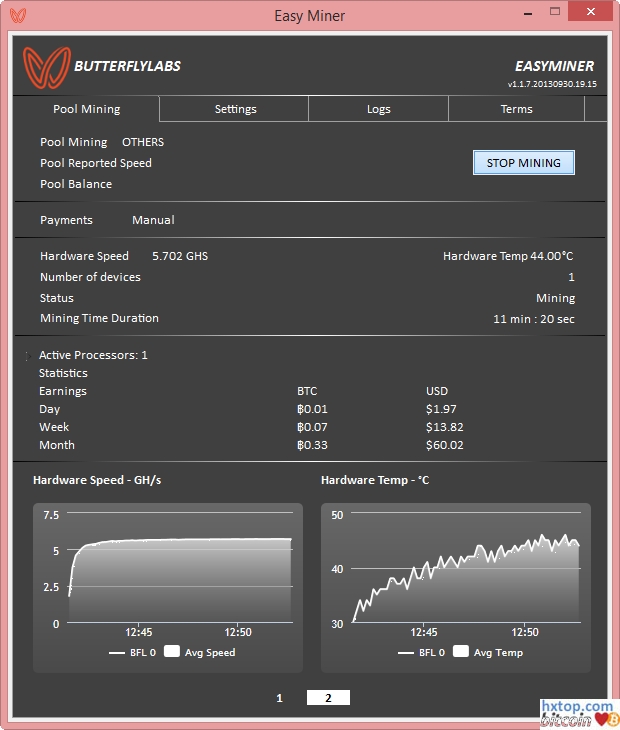Switch to the Settings tab
Image resolution: width=620 pixels, height=730 pixels.
235,109
